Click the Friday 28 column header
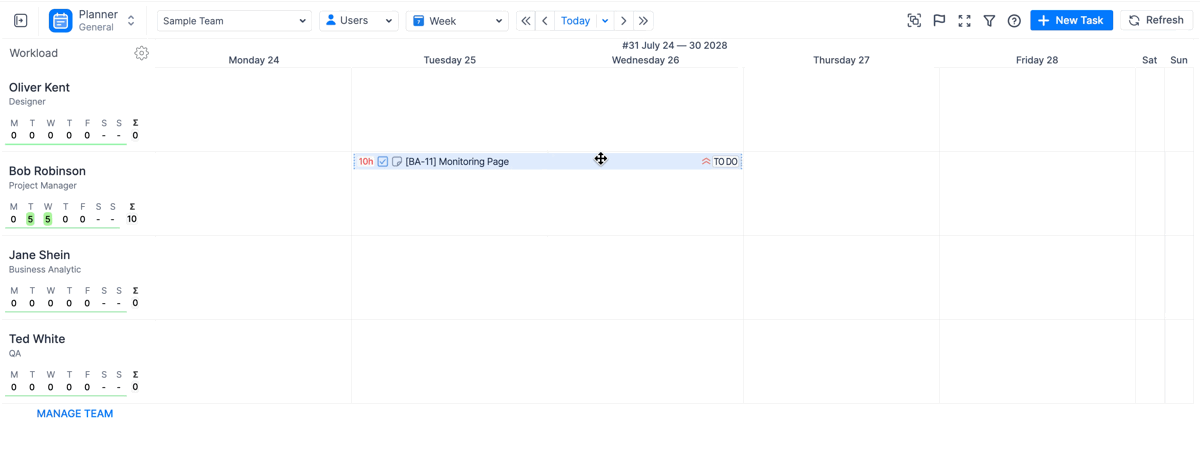Screen dimensions: 1200x466 tap(1037, 60)
